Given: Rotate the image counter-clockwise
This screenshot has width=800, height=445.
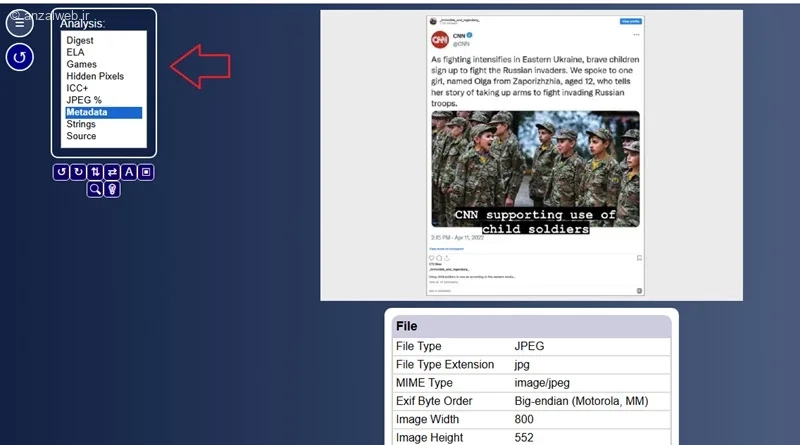Looking at the screenshot, I should (61, 172).
